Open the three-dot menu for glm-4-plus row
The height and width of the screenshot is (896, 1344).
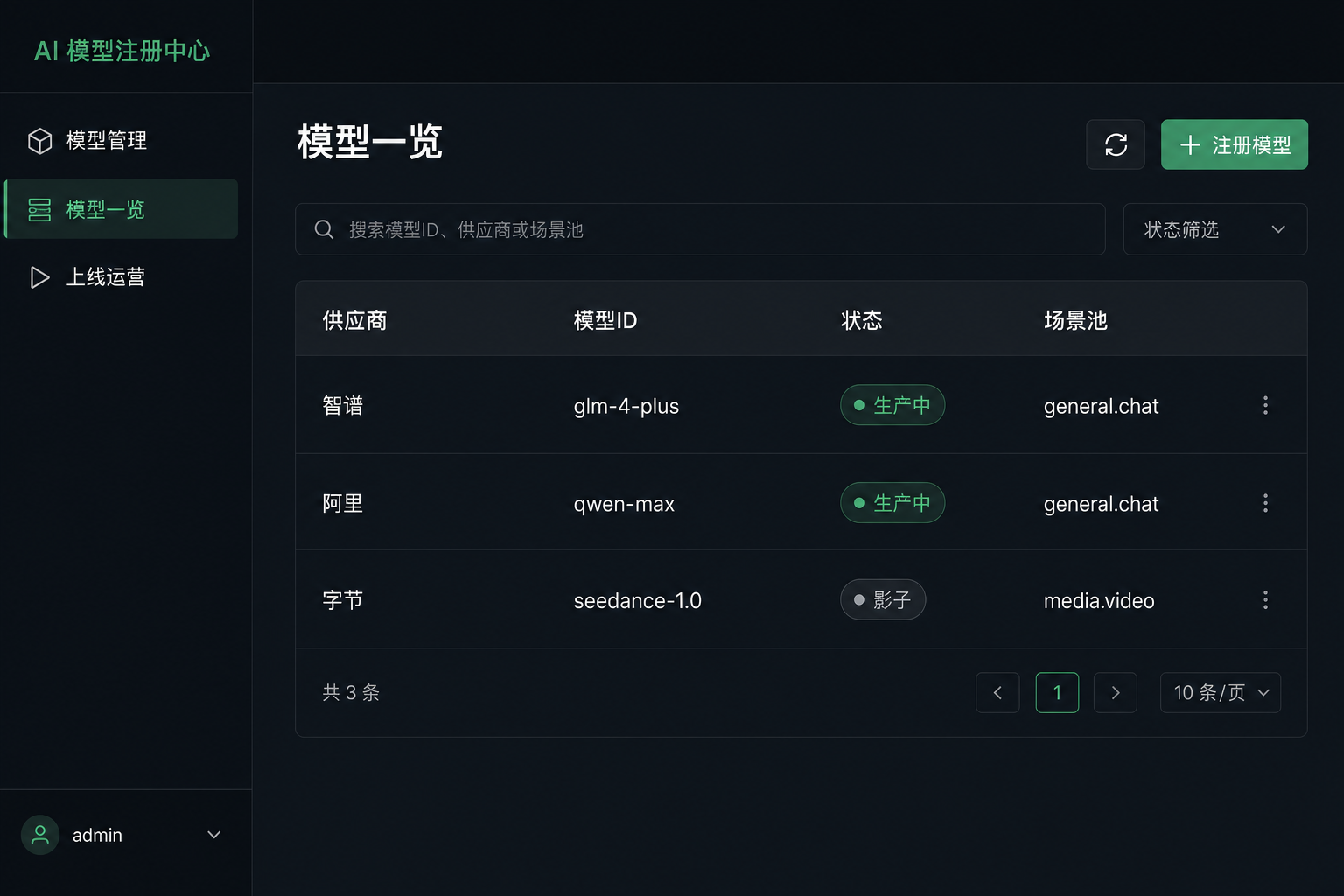pyautogui.click(x=1265, y=405)
